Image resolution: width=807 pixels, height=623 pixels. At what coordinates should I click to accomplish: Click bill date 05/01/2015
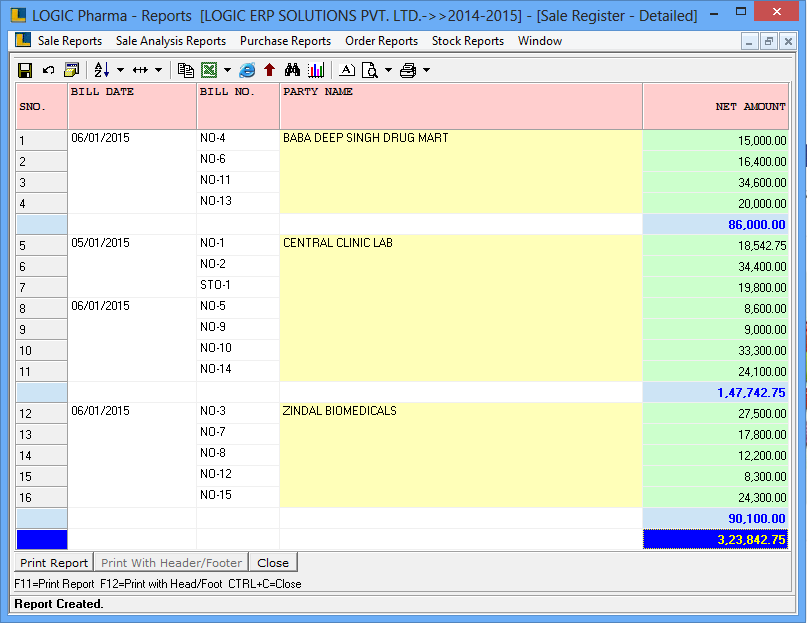pyautogui.click(x=100, y=243)
